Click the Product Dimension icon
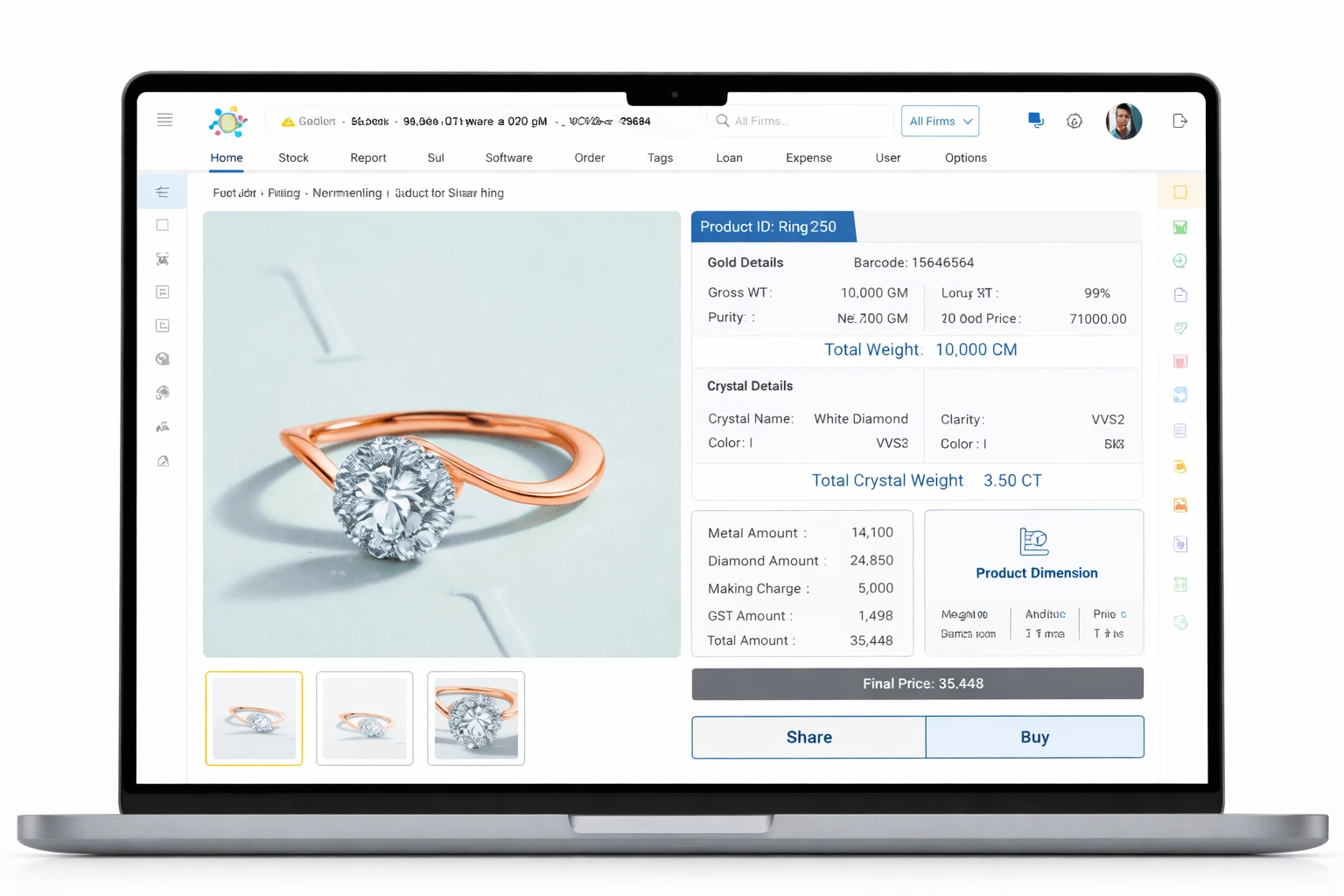This screenshot has height=896, width=1344. (x=1034, y=542)
